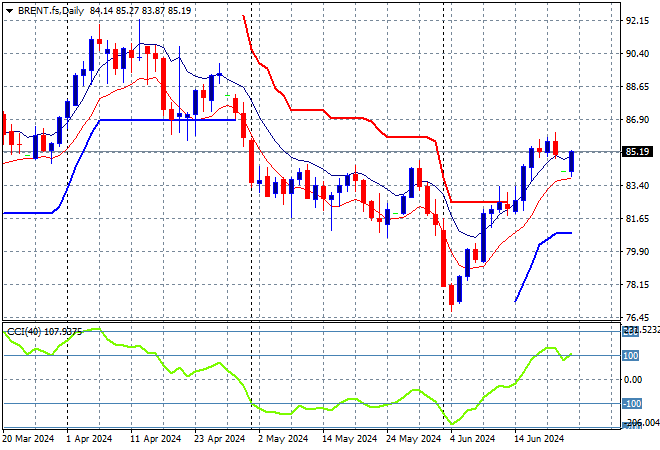Click the -100 level label on CCI scale
The width and height of the screenshot is (660, 450).
tap(632, 404)
